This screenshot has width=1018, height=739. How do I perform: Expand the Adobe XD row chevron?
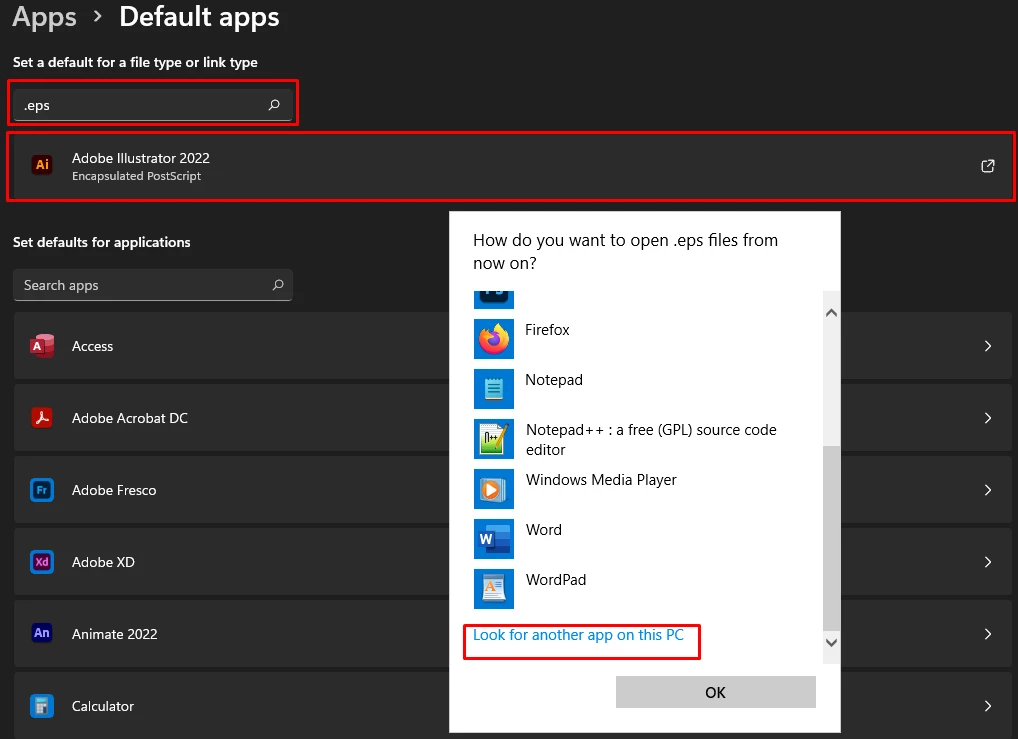pos(987,562)
